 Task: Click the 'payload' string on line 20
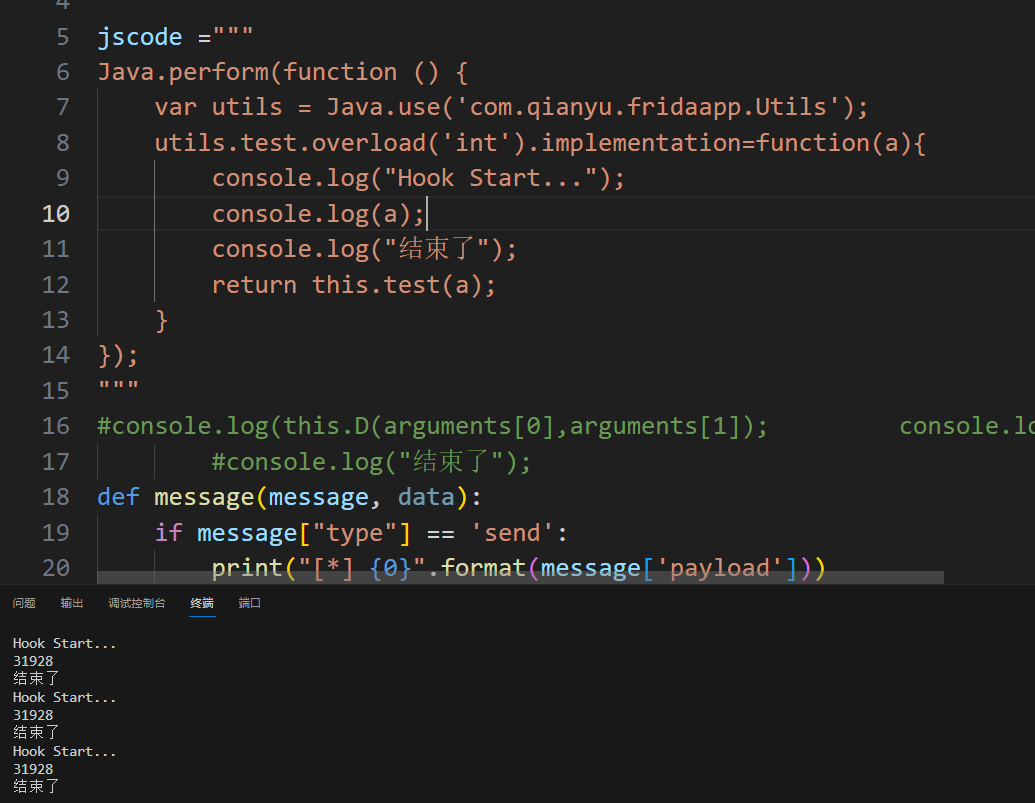720,568
